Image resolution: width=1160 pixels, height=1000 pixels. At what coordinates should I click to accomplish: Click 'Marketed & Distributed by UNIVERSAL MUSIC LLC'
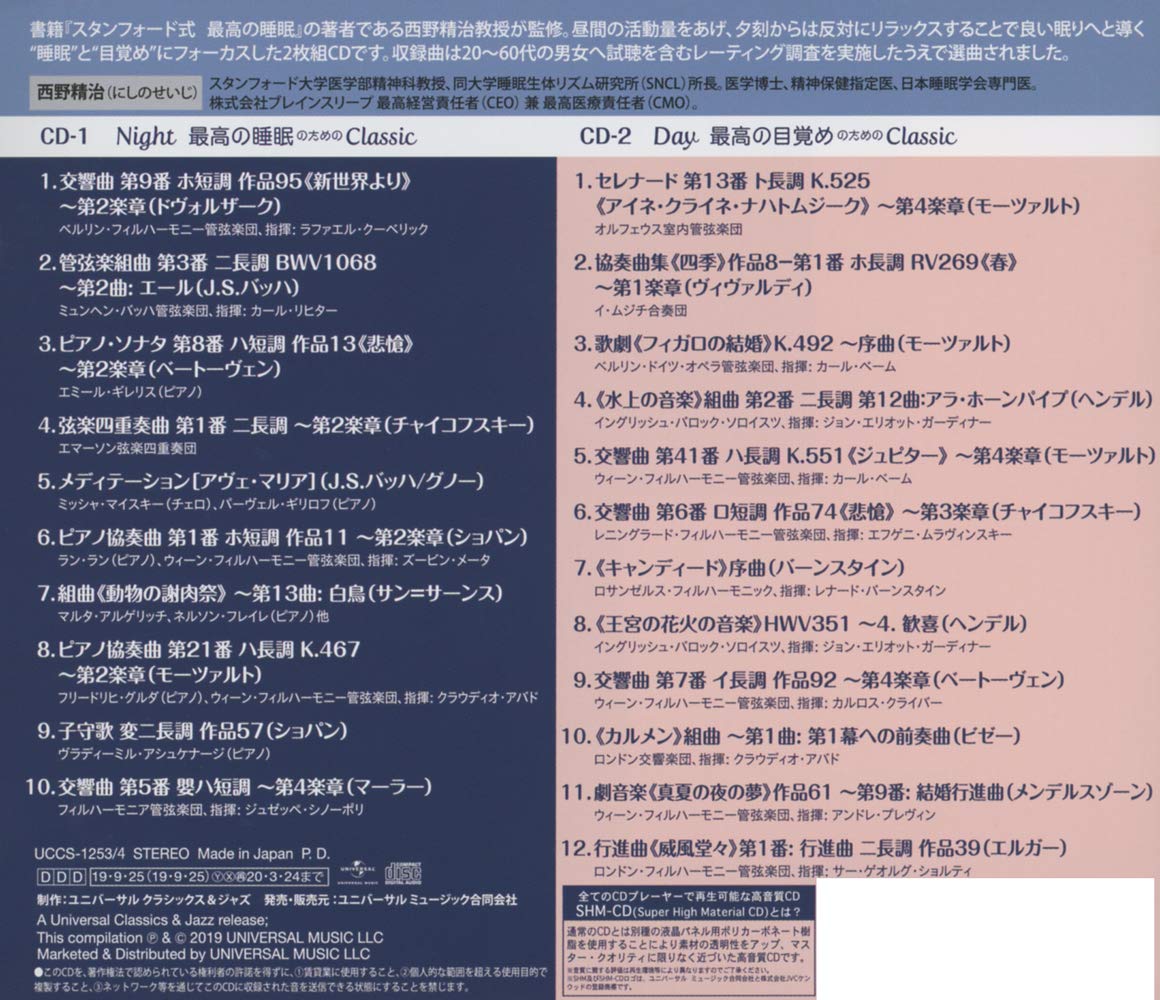(203, 954)
